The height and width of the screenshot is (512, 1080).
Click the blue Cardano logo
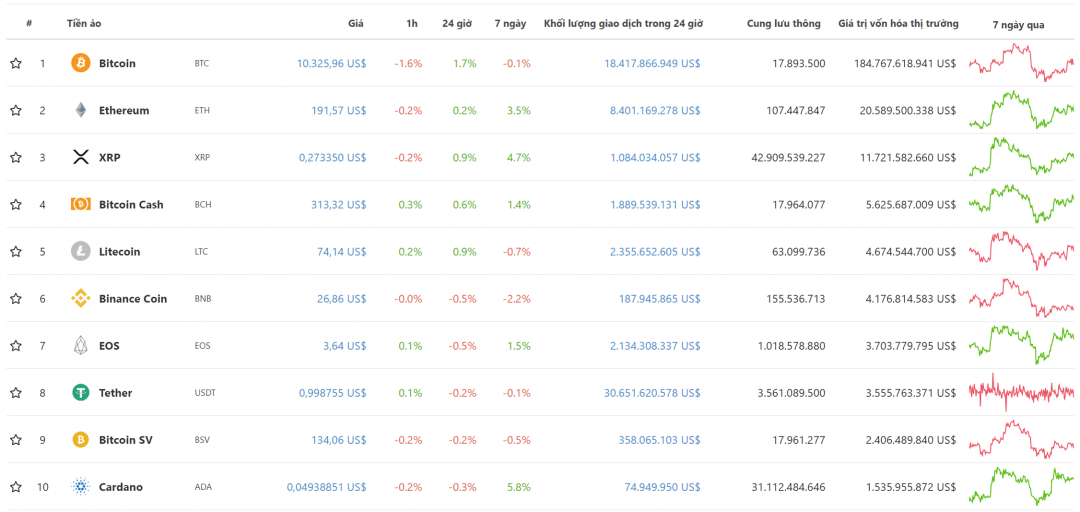81,487
